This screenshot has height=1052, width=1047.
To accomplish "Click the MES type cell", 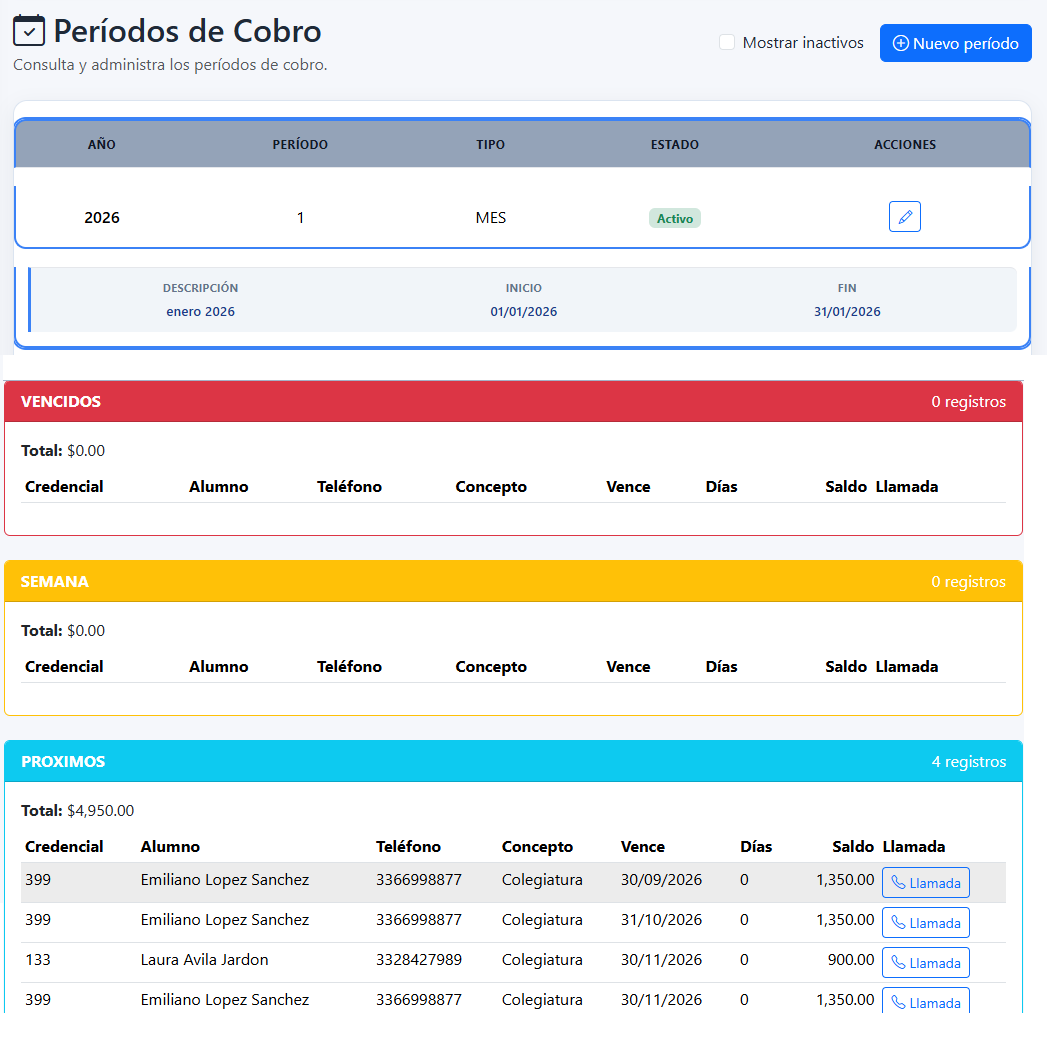I will [x=490, y=217].
